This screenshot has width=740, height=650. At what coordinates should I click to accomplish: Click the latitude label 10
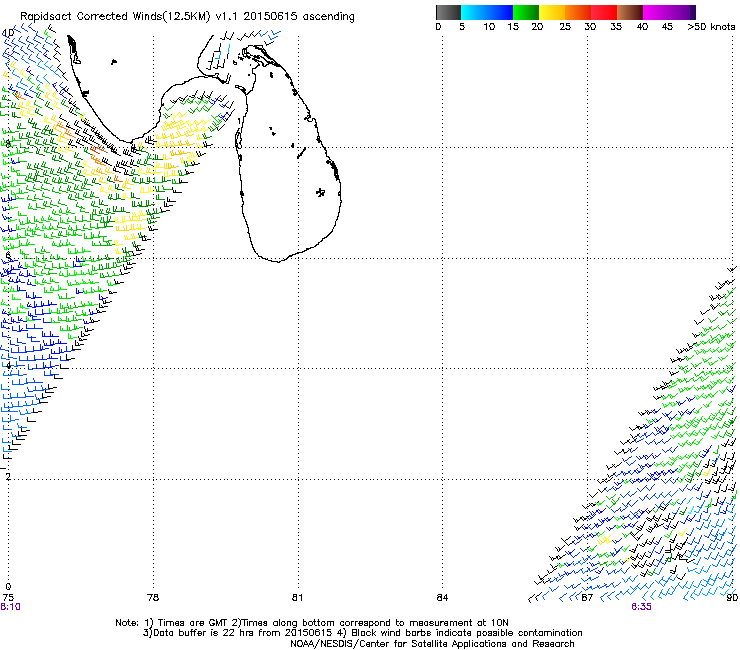(8, 33)
